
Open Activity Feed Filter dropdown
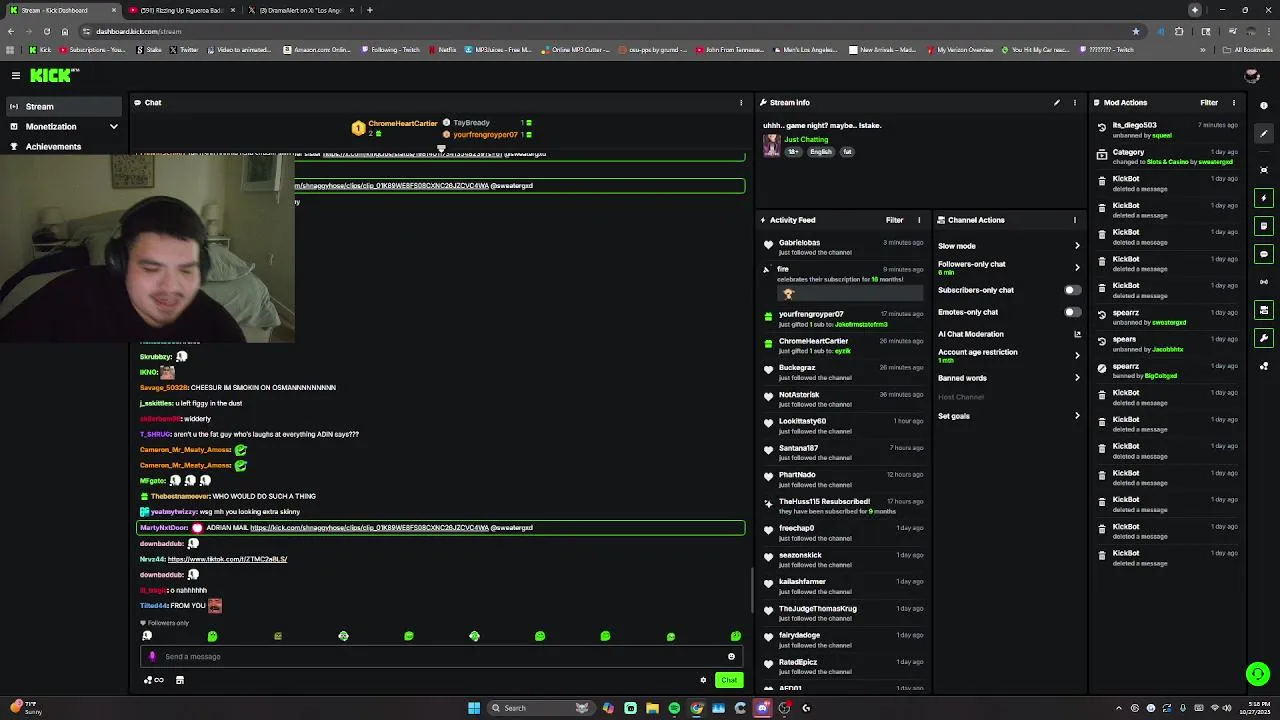894,220
